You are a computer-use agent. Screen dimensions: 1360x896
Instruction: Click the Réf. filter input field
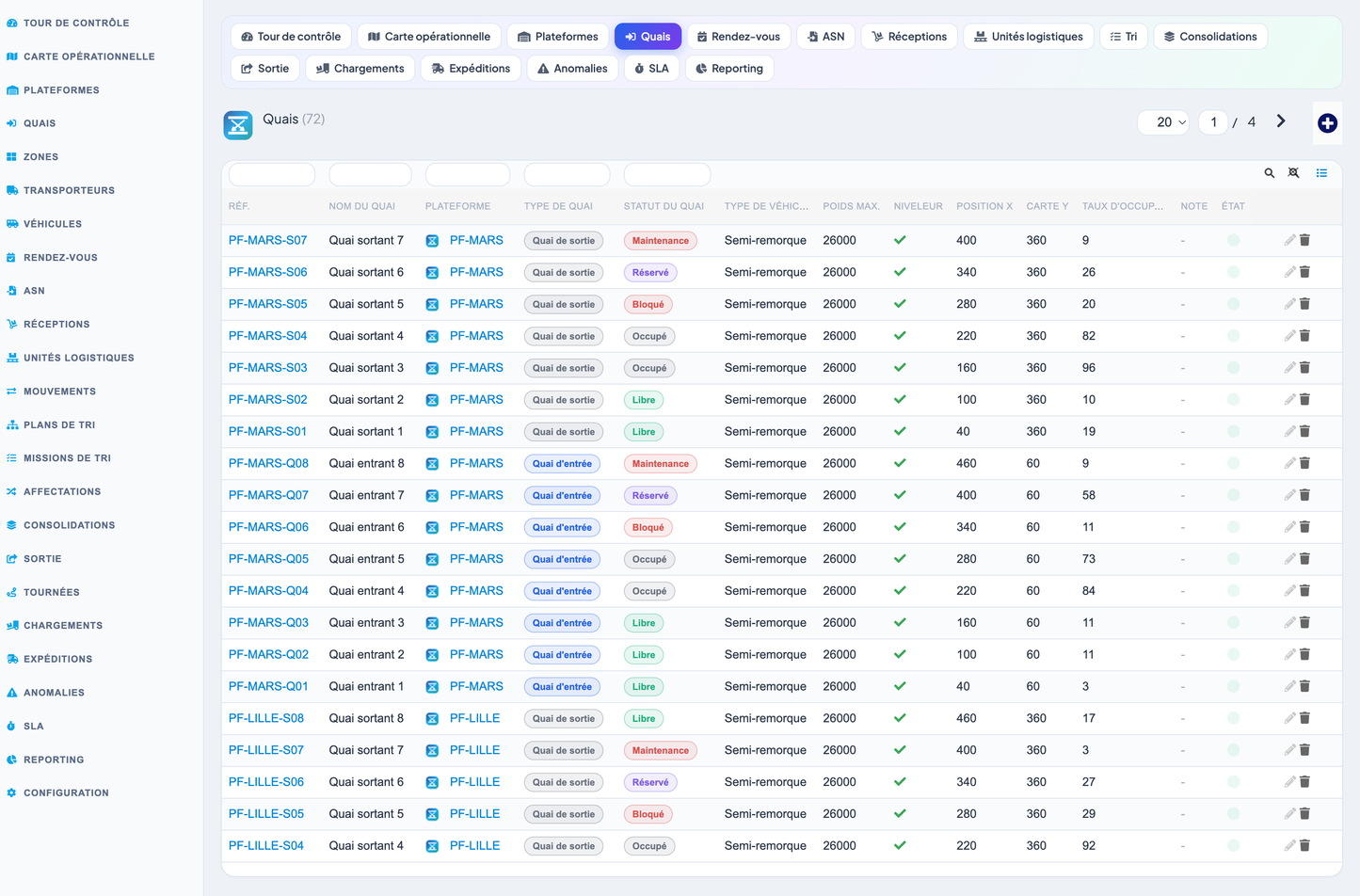(x=272, y=174)
